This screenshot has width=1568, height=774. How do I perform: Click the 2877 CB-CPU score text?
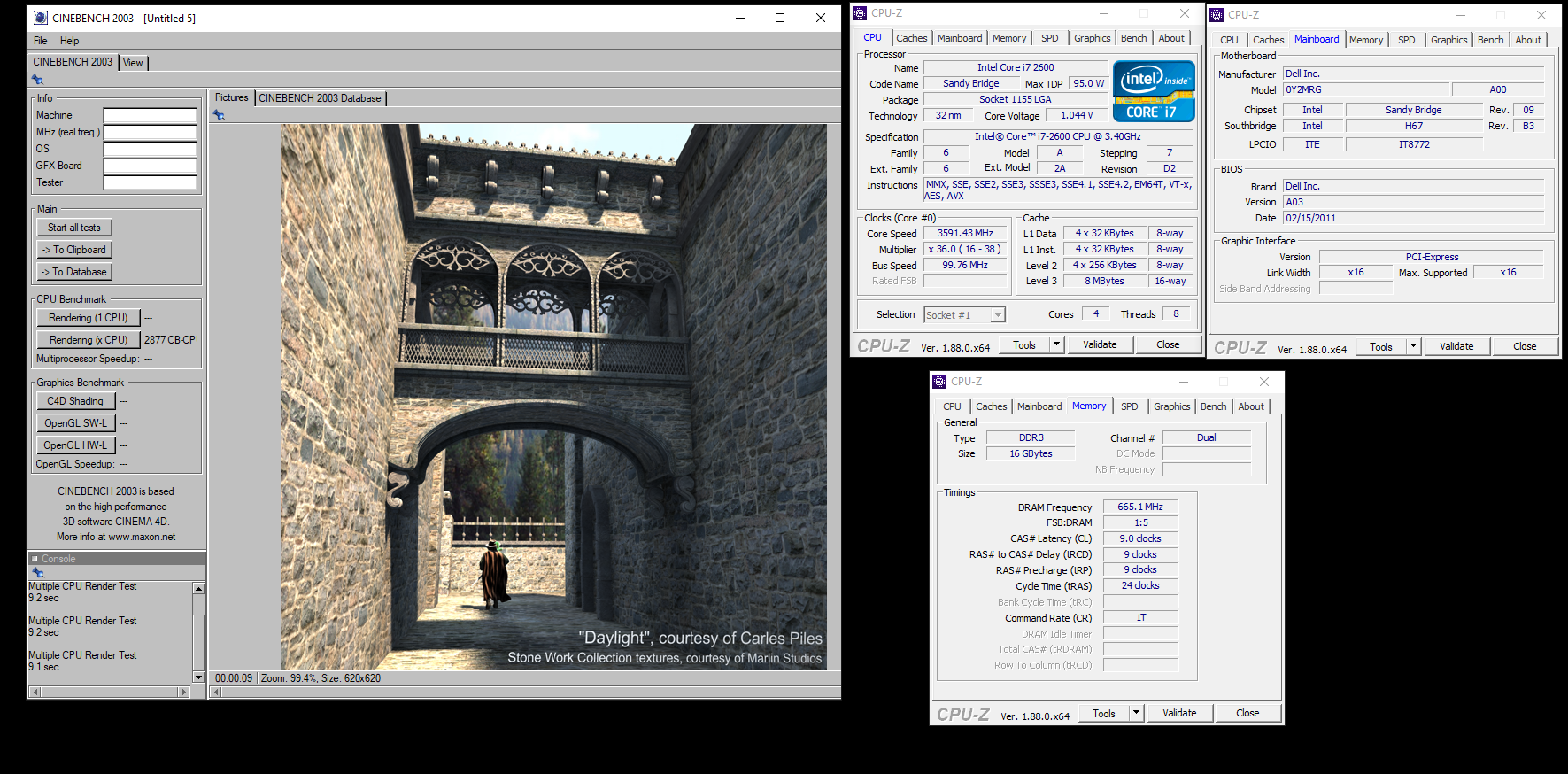(x=171, y=340)
